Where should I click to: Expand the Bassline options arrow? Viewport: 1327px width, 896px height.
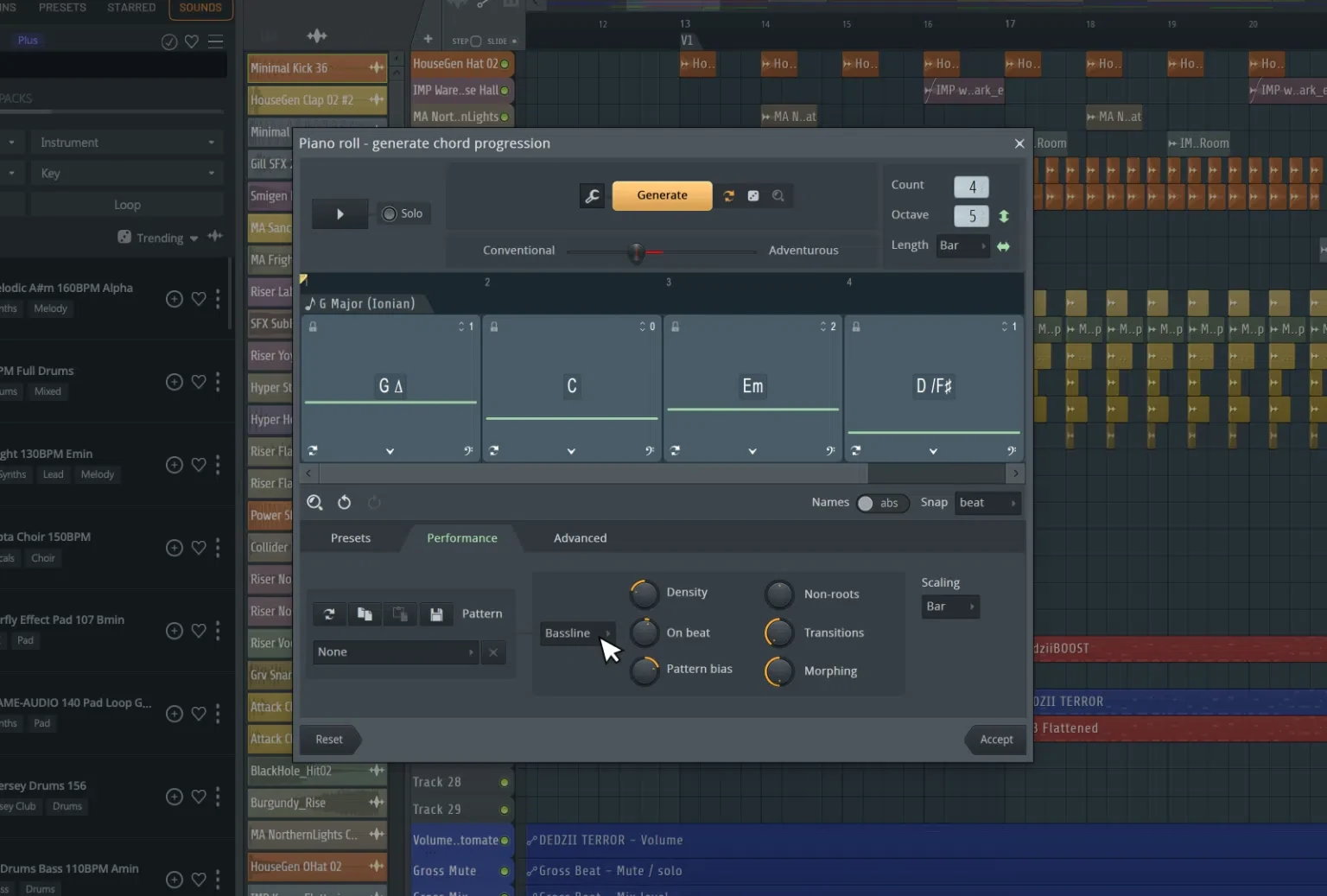[608, 633]
